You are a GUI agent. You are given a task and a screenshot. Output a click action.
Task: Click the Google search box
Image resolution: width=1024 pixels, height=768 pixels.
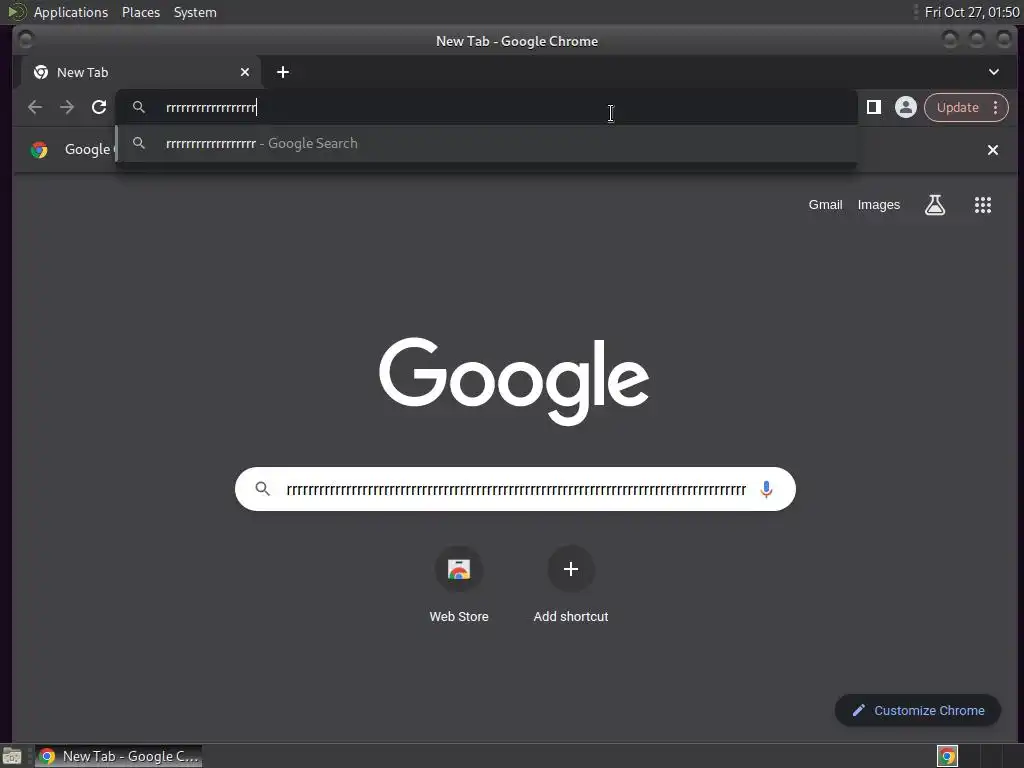coord(515,489)
